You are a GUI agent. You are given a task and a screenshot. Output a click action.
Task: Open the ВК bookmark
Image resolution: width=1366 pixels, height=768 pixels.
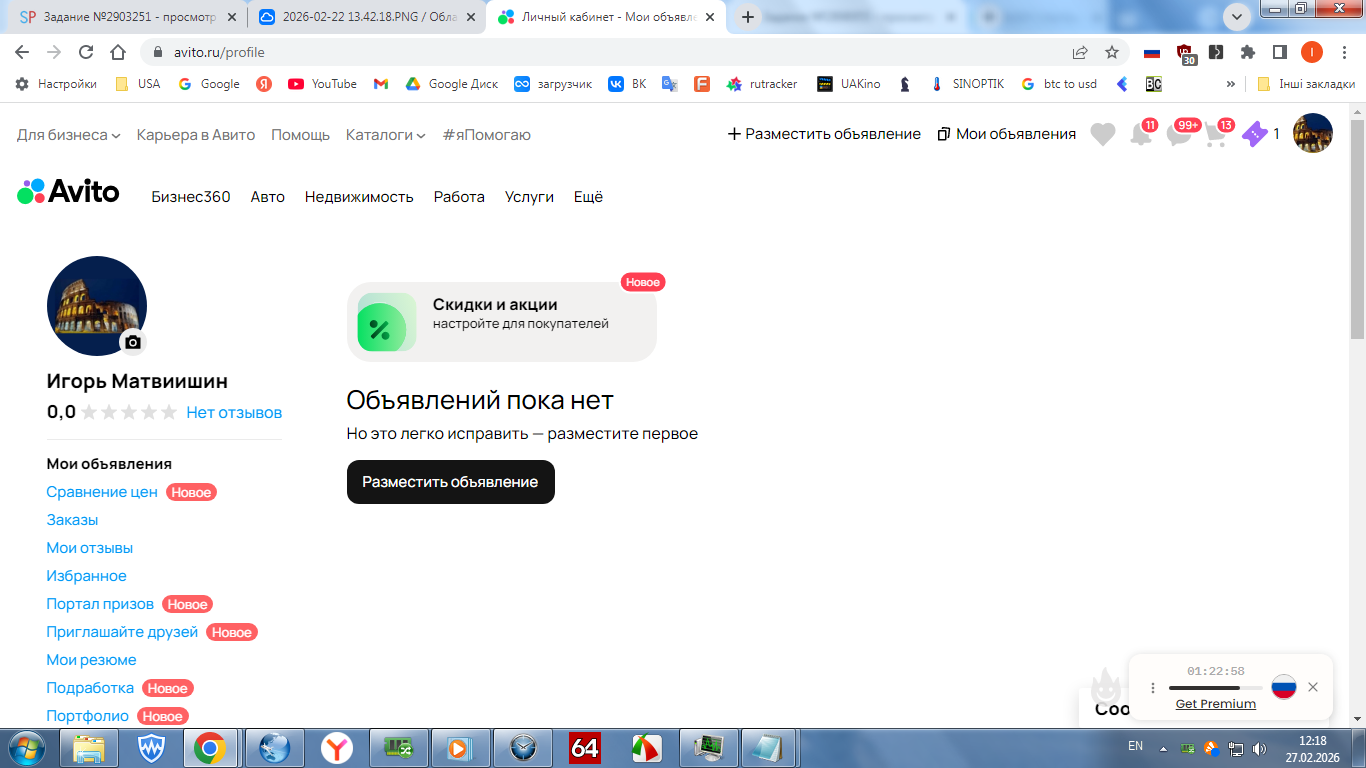(x=628, y=84)
